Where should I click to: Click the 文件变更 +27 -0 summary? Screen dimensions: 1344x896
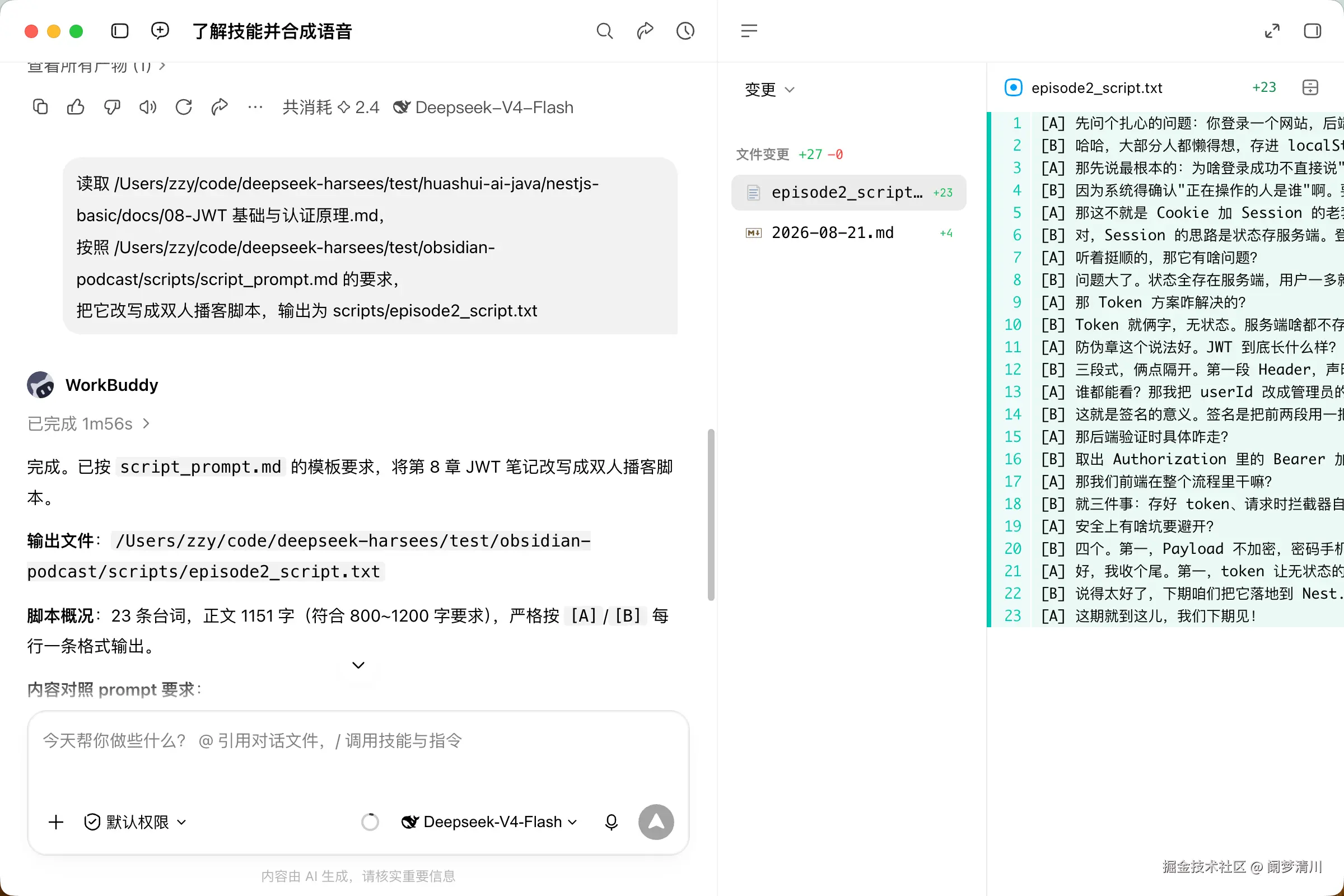point(789,155)
